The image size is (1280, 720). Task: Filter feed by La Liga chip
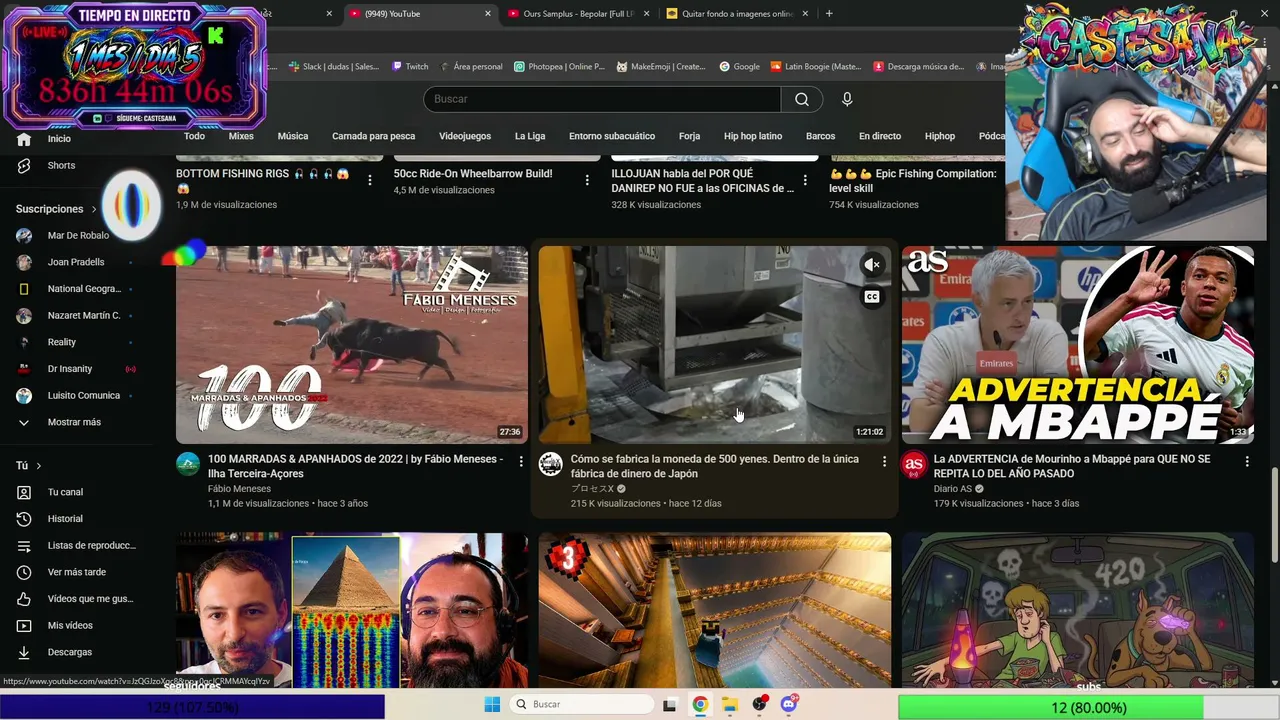[530, 136]
